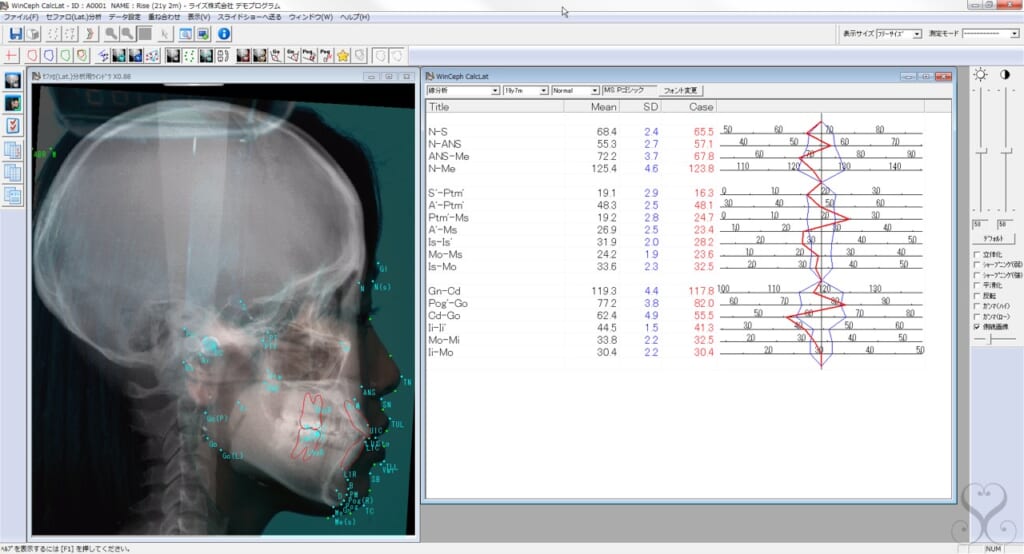Click the X-ray thumbnail icon in sidebar
The height and width of the screenshot is (554, 1024).
point(12,81)
